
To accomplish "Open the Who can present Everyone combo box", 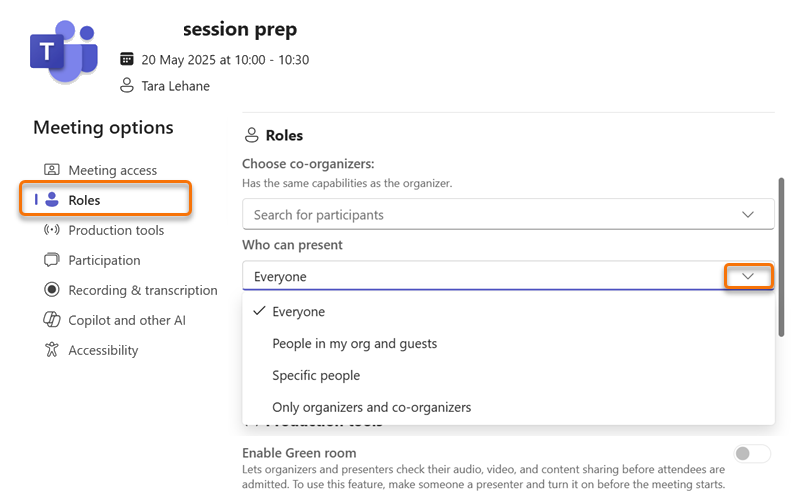I will [480, 276].
